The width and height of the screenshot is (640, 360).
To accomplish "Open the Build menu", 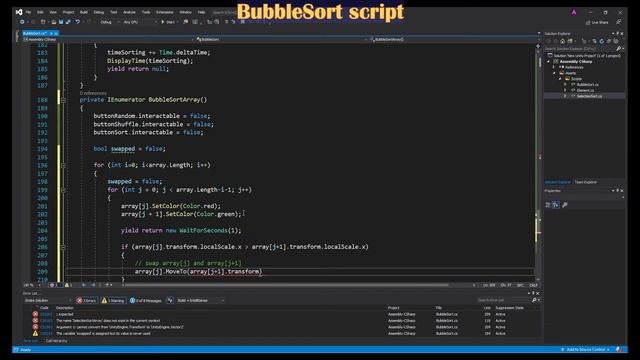I will [x=84, y=12].
